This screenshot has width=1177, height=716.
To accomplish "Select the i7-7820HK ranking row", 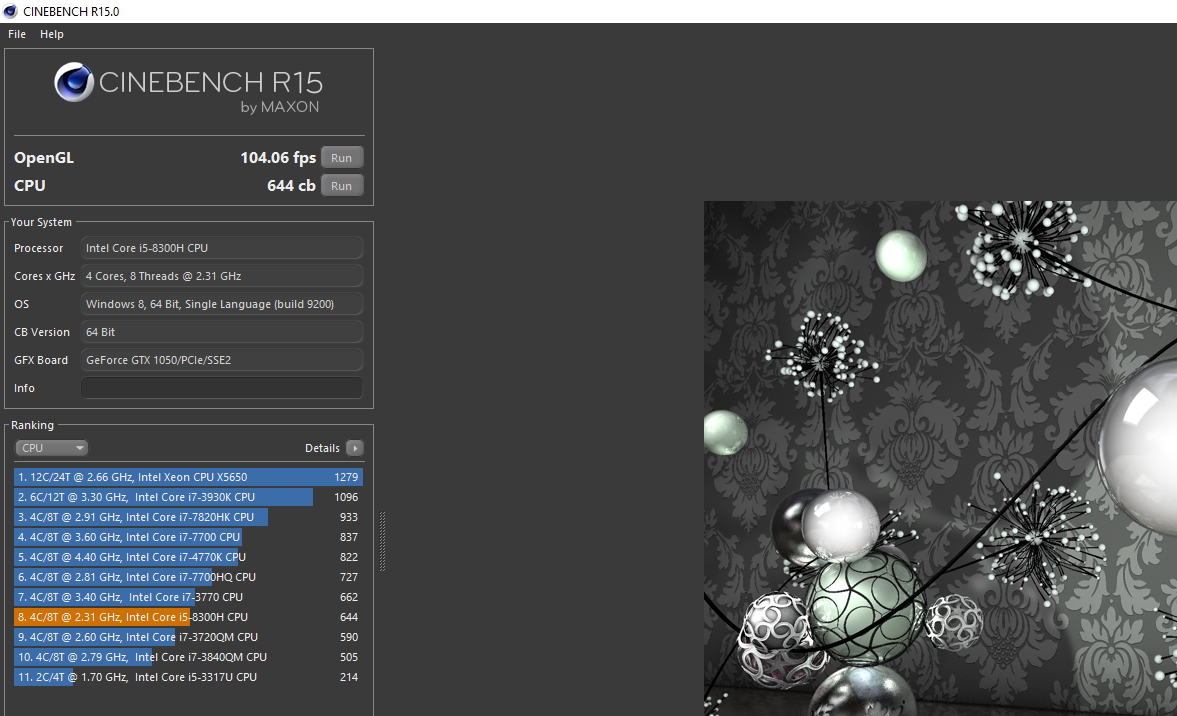I will click(188, 517).
